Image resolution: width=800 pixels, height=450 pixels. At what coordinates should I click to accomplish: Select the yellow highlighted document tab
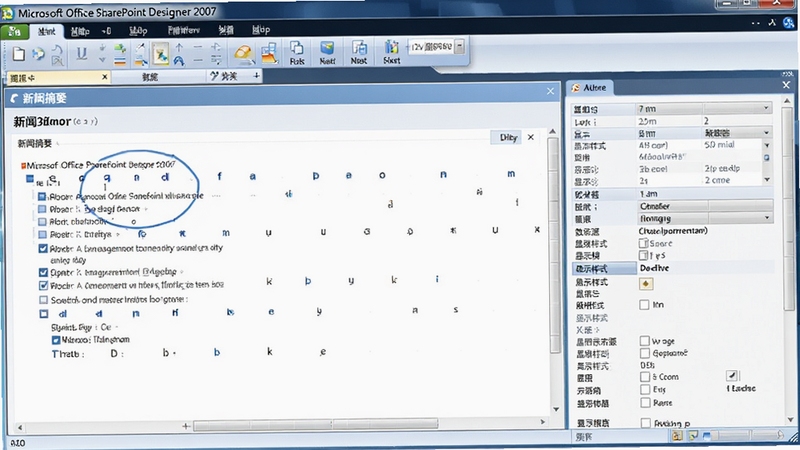click(59, 78)
